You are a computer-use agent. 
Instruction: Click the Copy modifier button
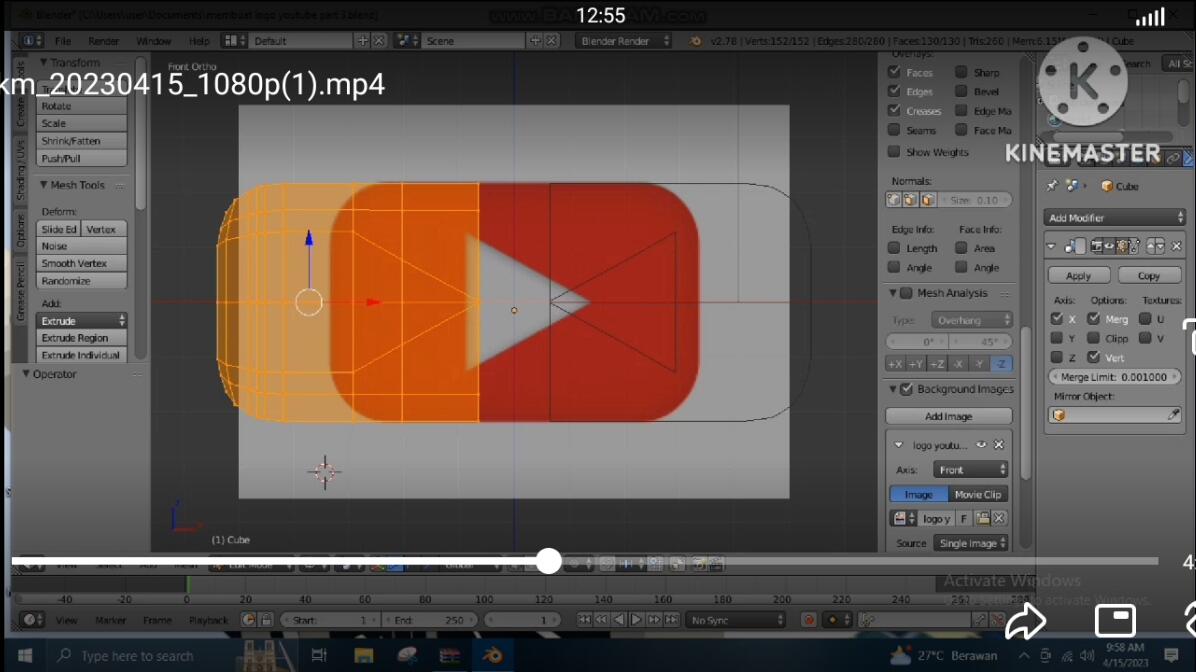coord(1149,275)
